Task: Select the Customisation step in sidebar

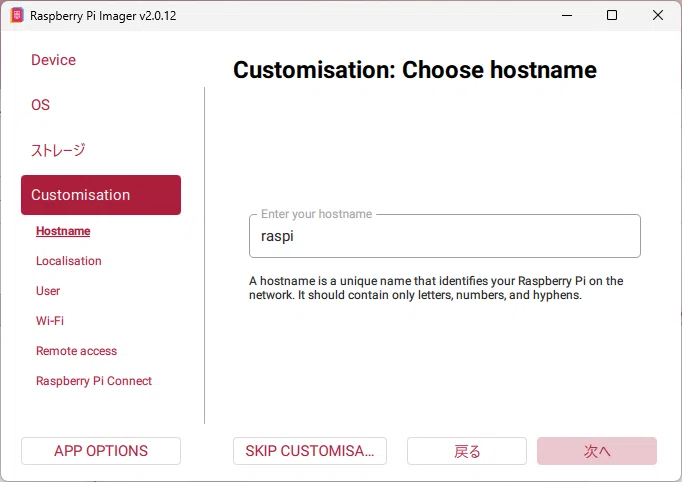Action: [101, 195]
